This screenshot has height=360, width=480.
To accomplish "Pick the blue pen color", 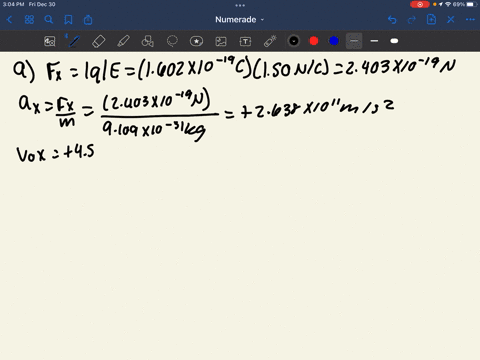I will (334, 41).
